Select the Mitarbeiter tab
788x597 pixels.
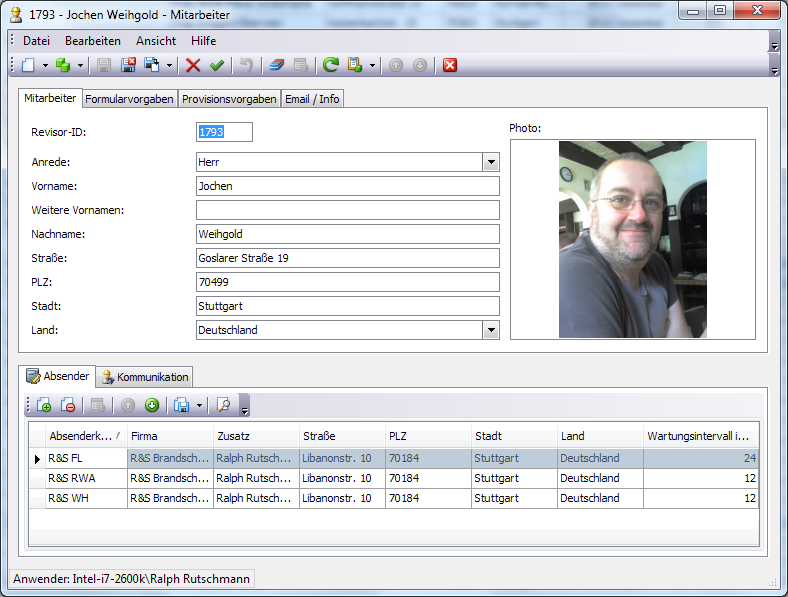50,98
